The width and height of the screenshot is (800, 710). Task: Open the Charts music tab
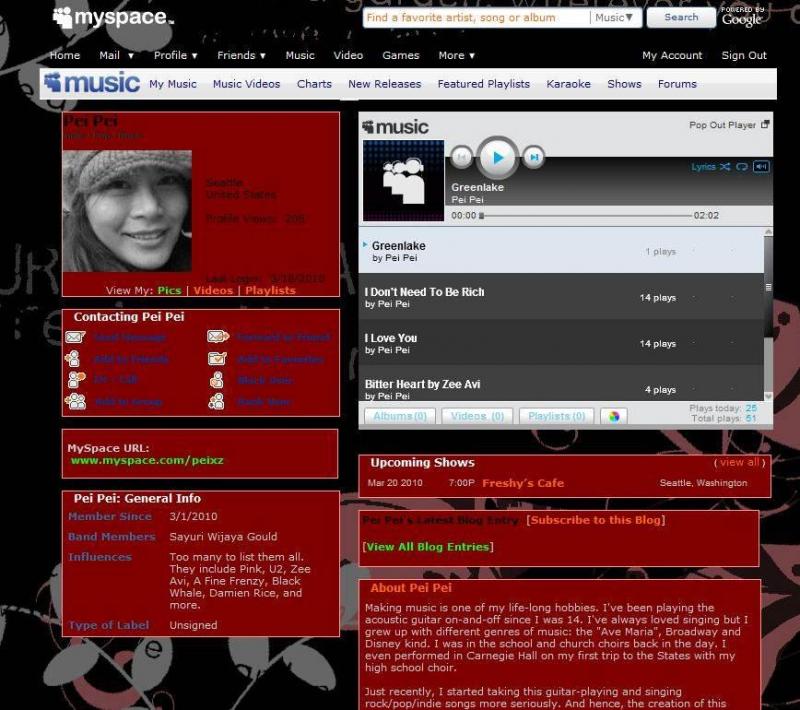tap(314, 84)
